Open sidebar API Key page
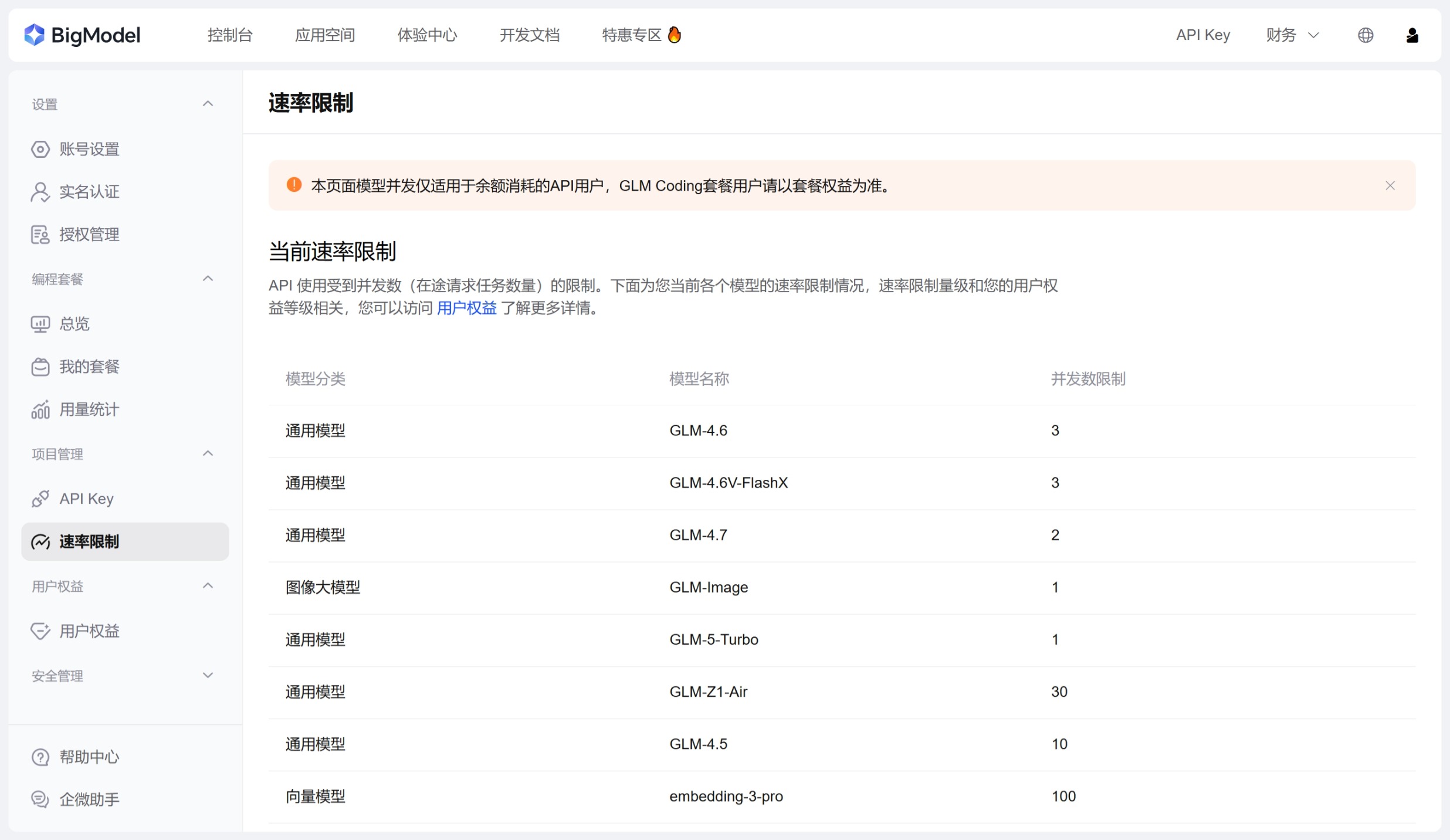1450x840 pixels. coord(86,498)
